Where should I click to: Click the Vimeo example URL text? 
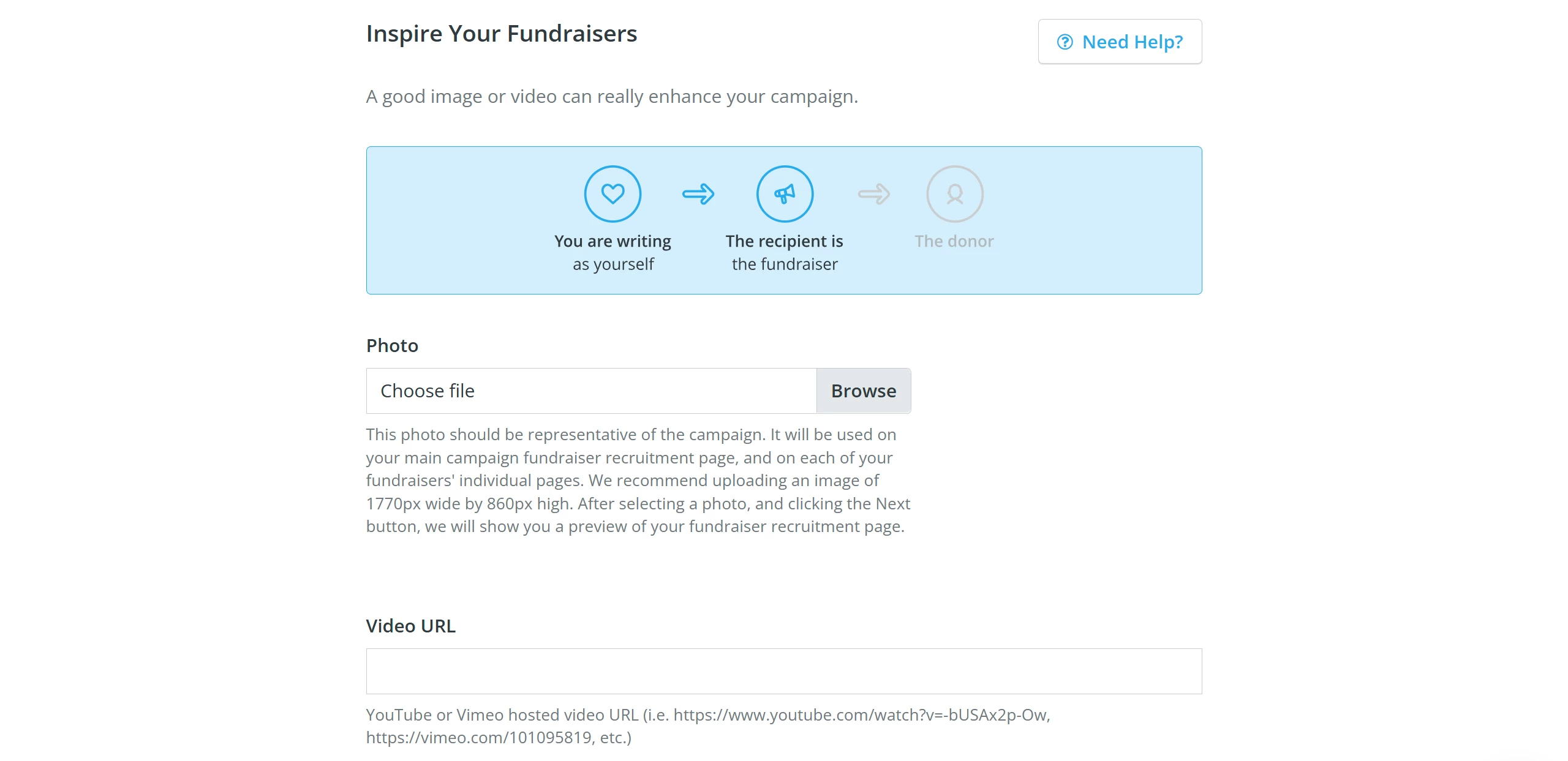click(478, 737)
